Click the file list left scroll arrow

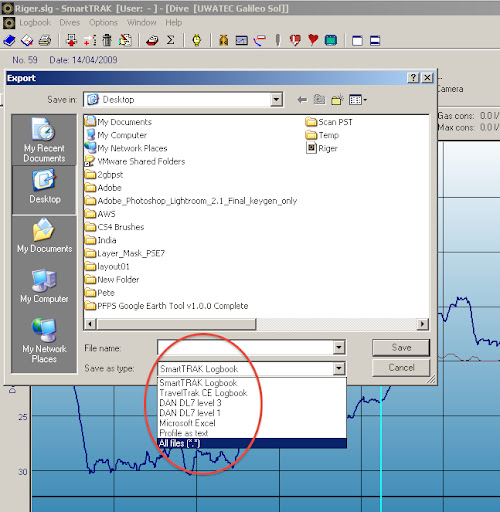point(90,324)
